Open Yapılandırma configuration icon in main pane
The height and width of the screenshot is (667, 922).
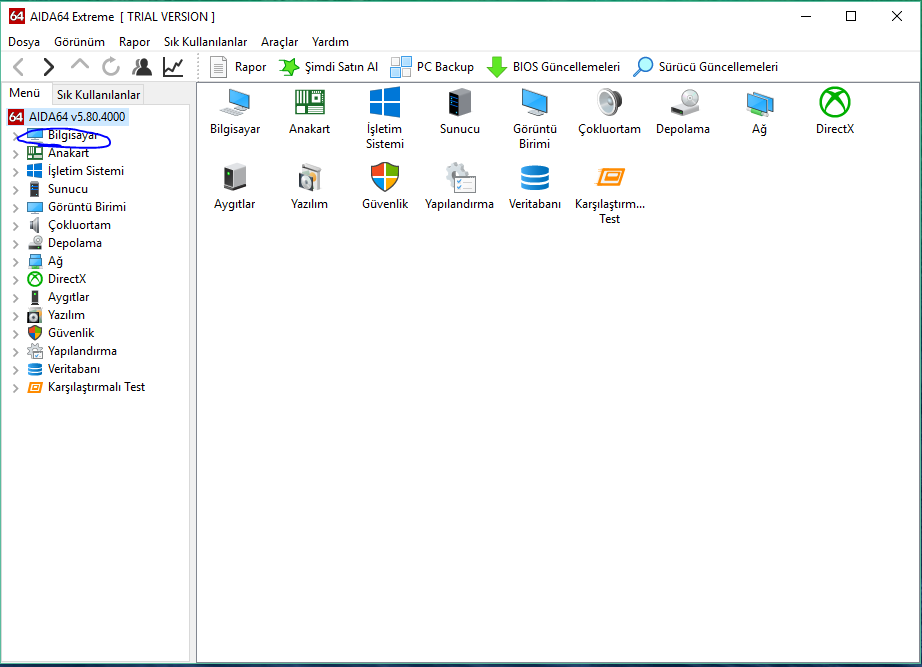[x=460, y=177]
